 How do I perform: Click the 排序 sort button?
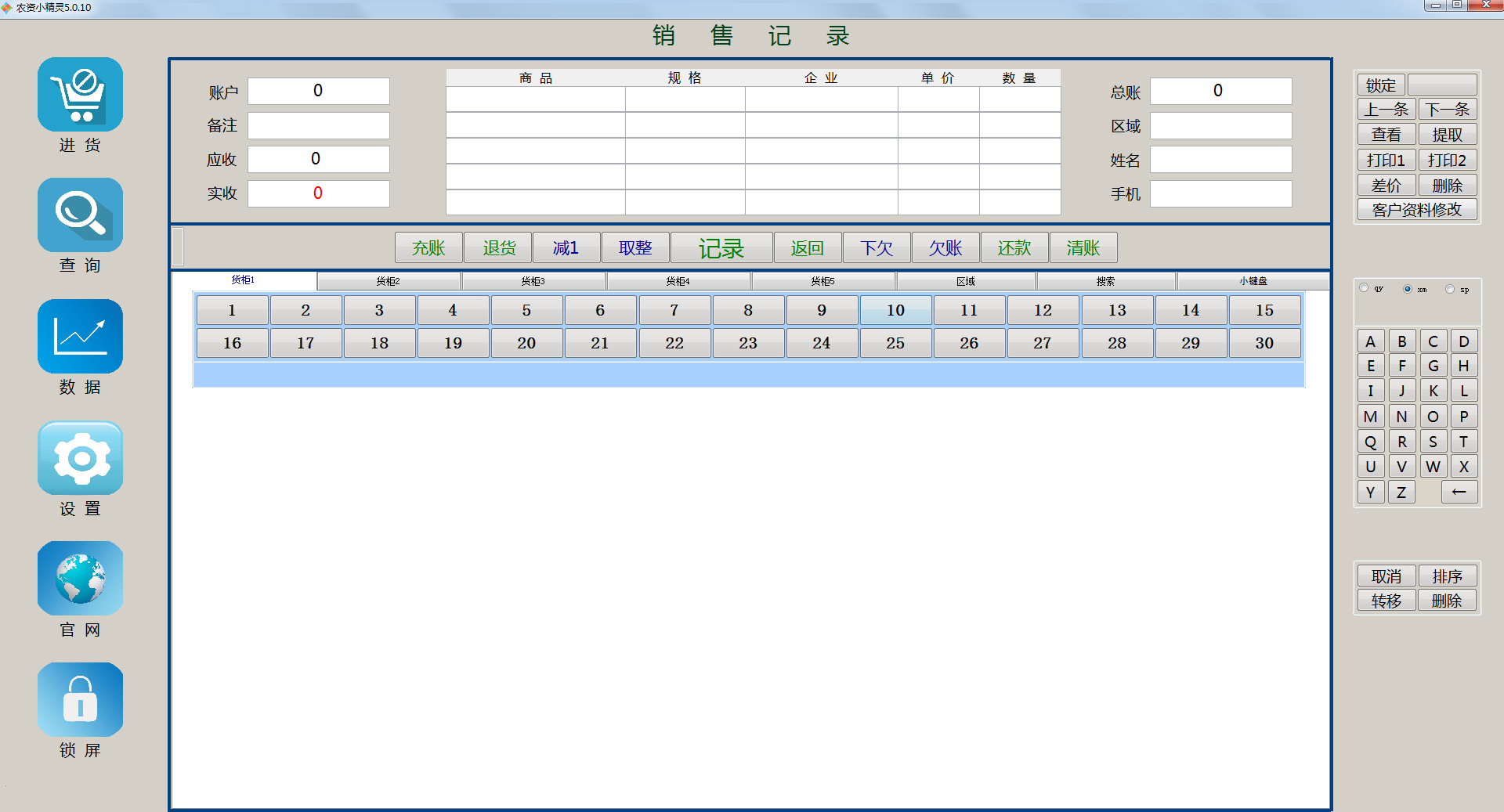click(x=1448, y=576)
